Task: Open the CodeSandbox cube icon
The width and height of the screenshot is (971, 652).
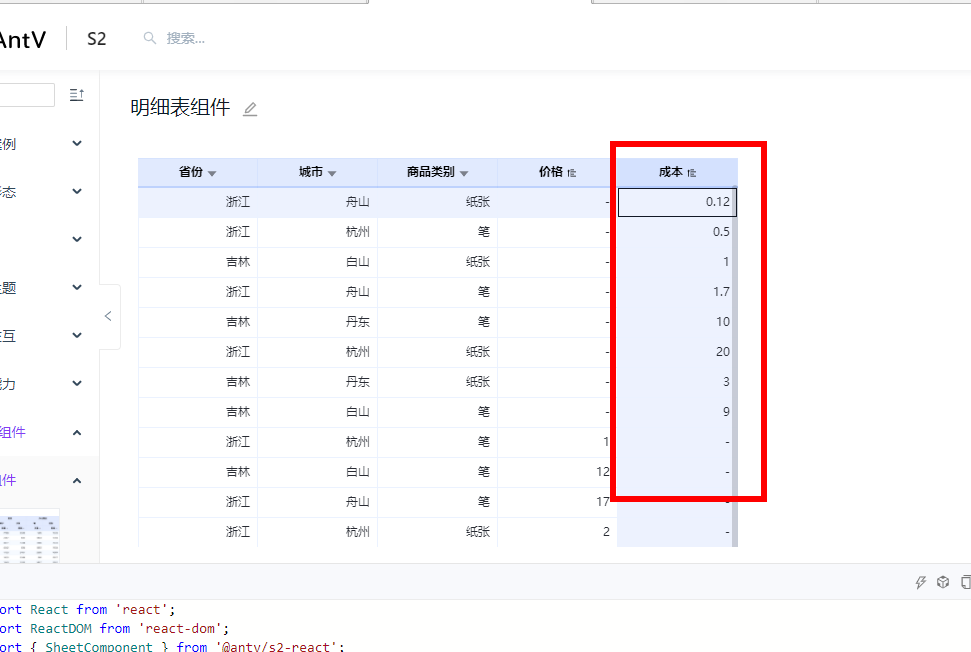Action: (x=943, y=581)
